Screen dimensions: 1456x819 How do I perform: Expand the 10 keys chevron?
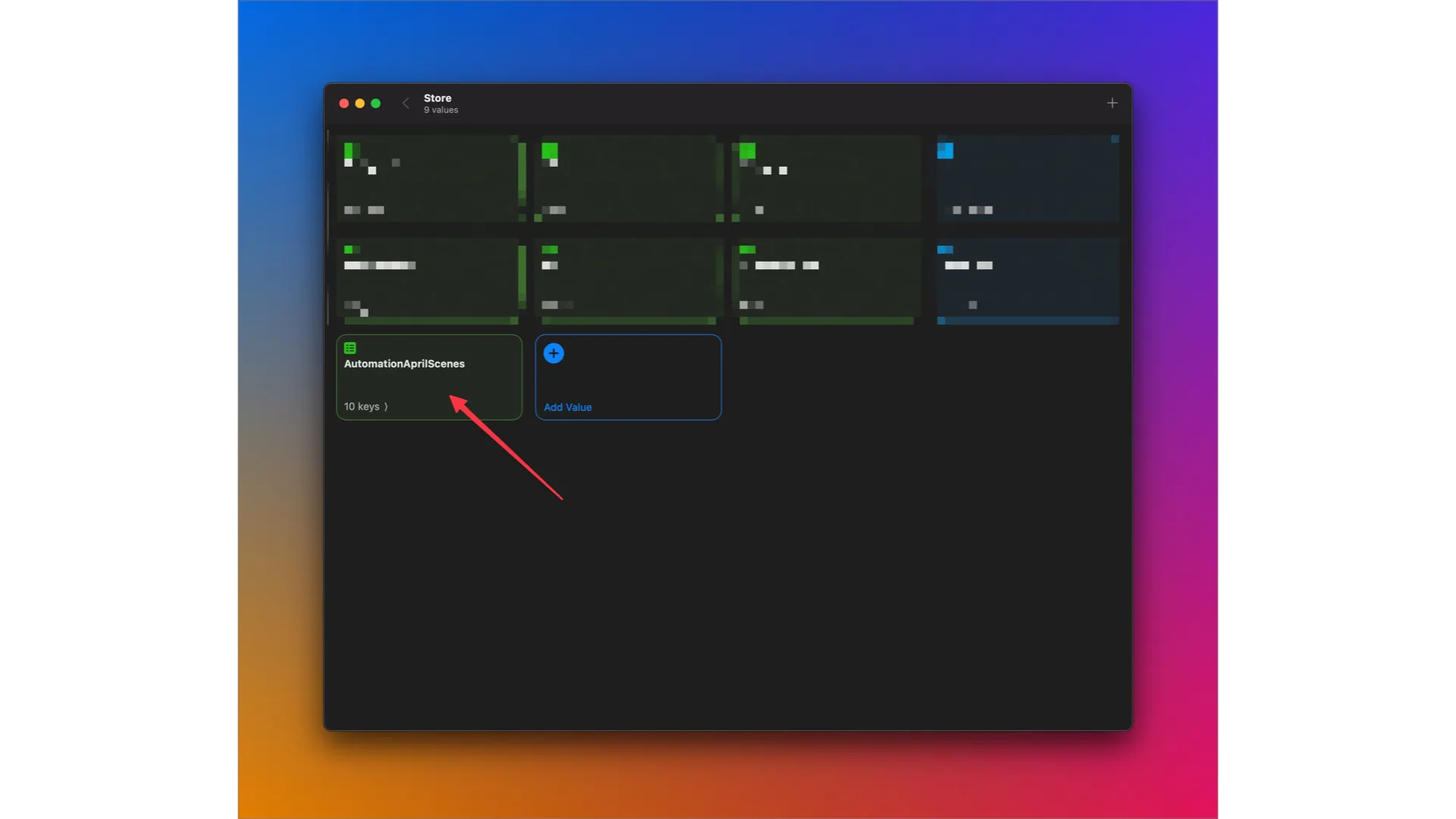[x=386, y=406]
